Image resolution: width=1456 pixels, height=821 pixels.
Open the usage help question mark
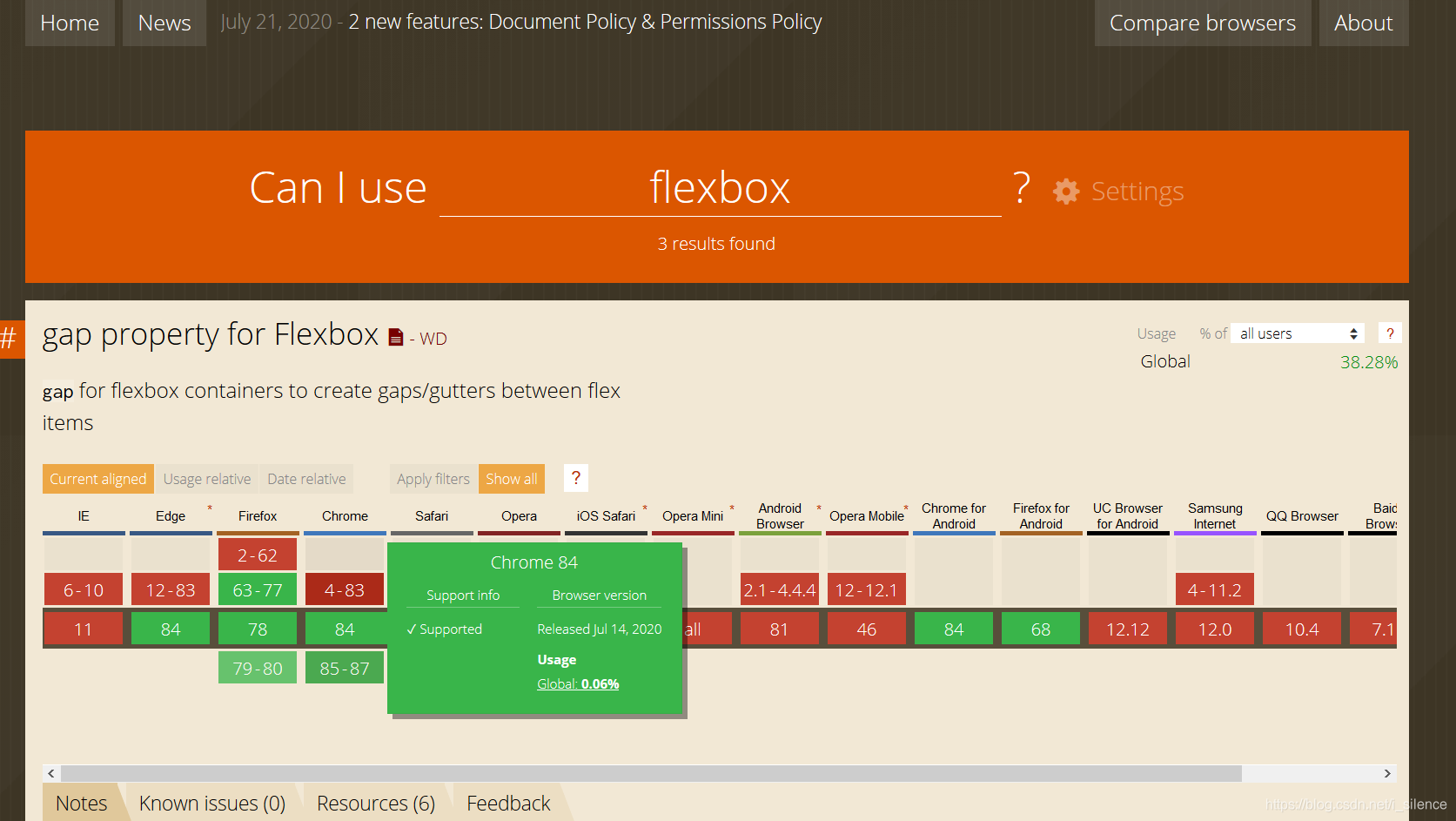pyautogui.click(x=1390, y=333)
